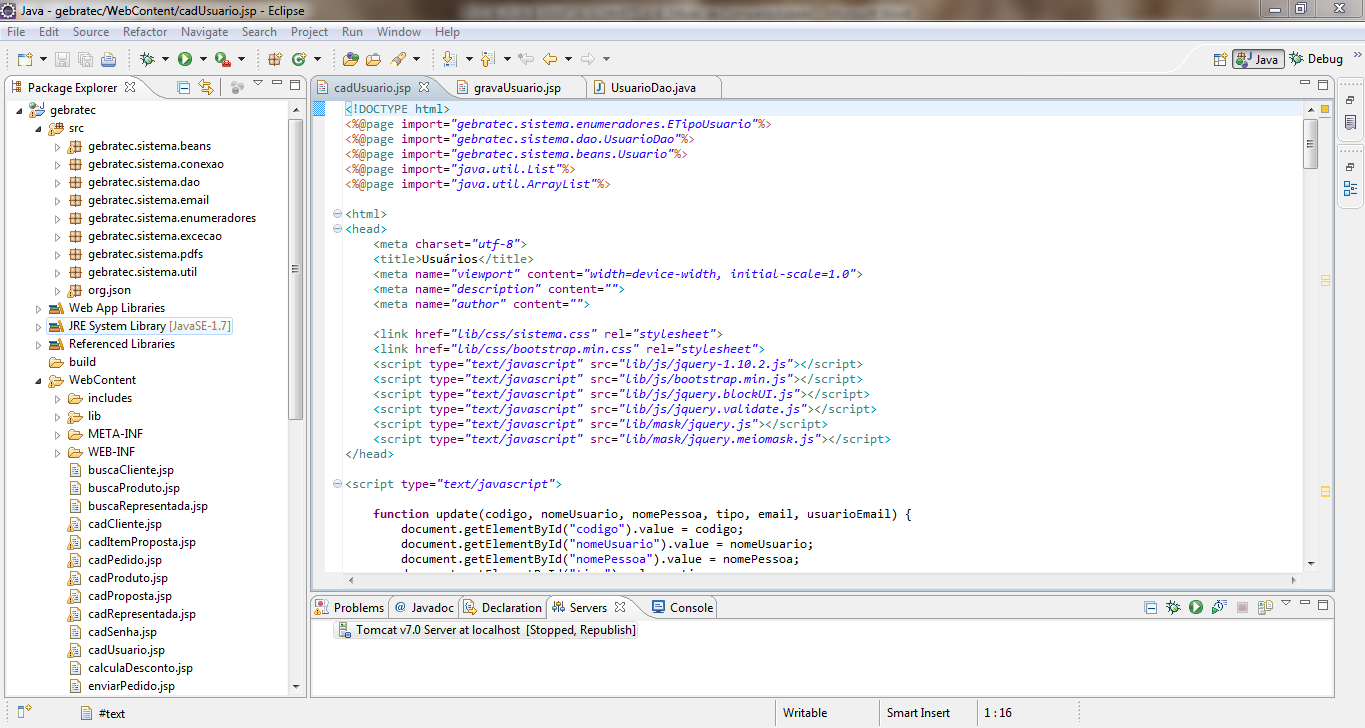Collapse all in the Servers view

pos(1151,607)
